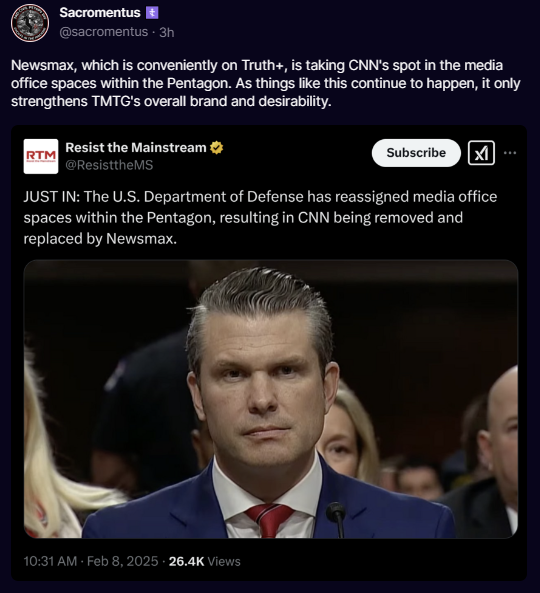The image size is (540, 593).
Task: Open the Sacromentus profile avatar
Action: tap(30, 23)
